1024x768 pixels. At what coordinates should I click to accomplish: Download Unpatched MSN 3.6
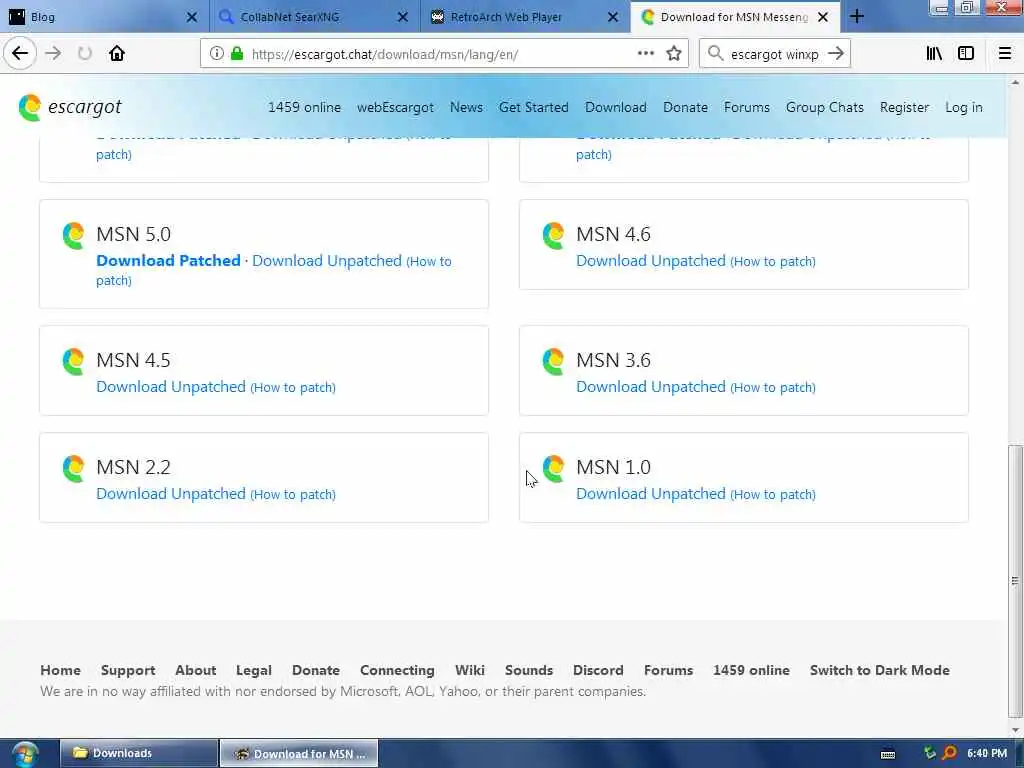[x=650, y=387]
